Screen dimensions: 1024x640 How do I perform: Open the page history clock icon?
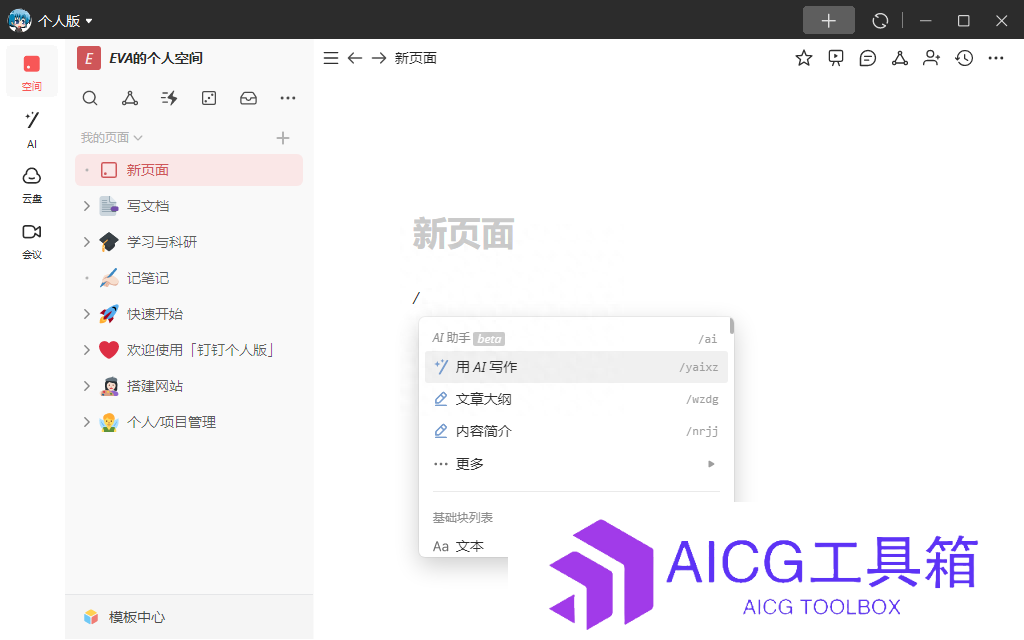click(964, 58)
